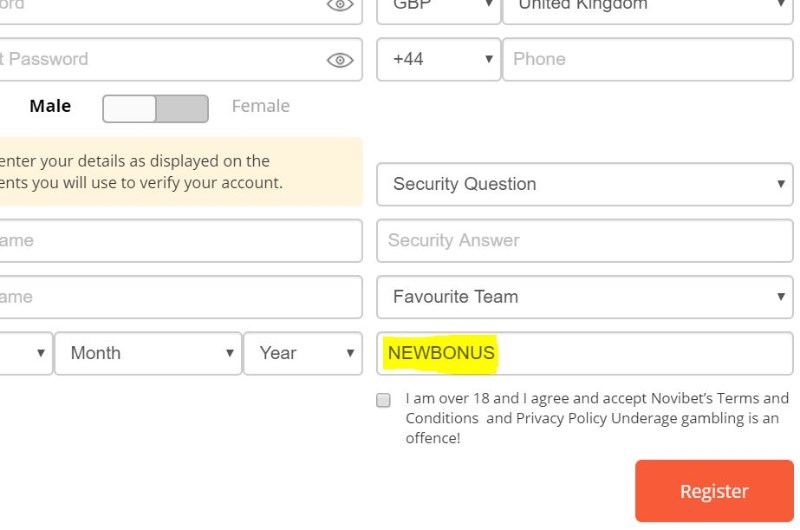Show password using the top eye icon
This screenshot has width=800, height=530.
click(x=340, y=5)
